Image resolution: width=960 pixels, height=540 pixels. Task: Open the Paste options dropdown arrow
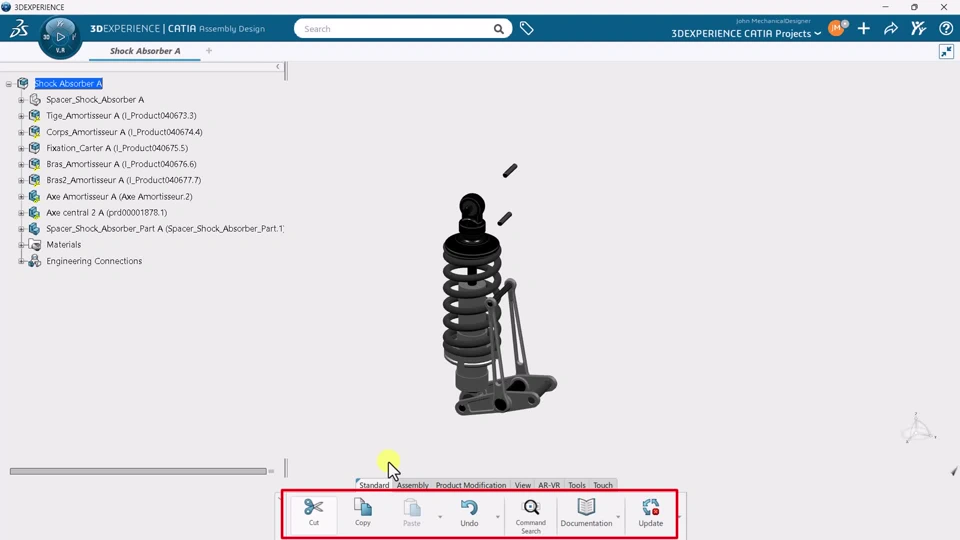click(x=440, y=517)
